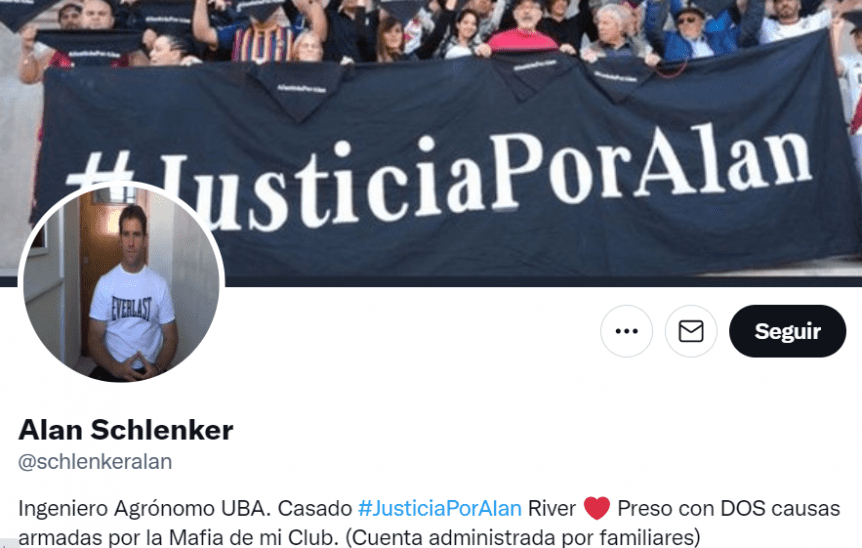862x548 pixels.
Task: Click the red heart emoji in bio
Action: pos(596,508)
